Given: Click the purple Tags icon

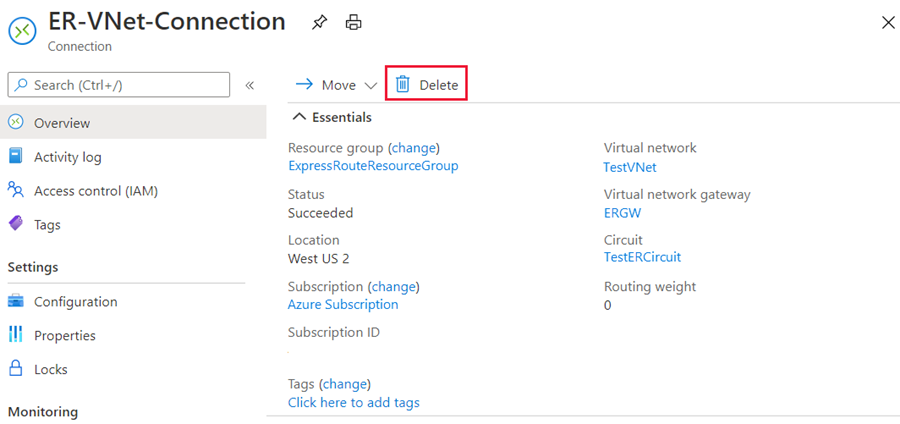Looking at the screenshot, I should pos(15,224).
